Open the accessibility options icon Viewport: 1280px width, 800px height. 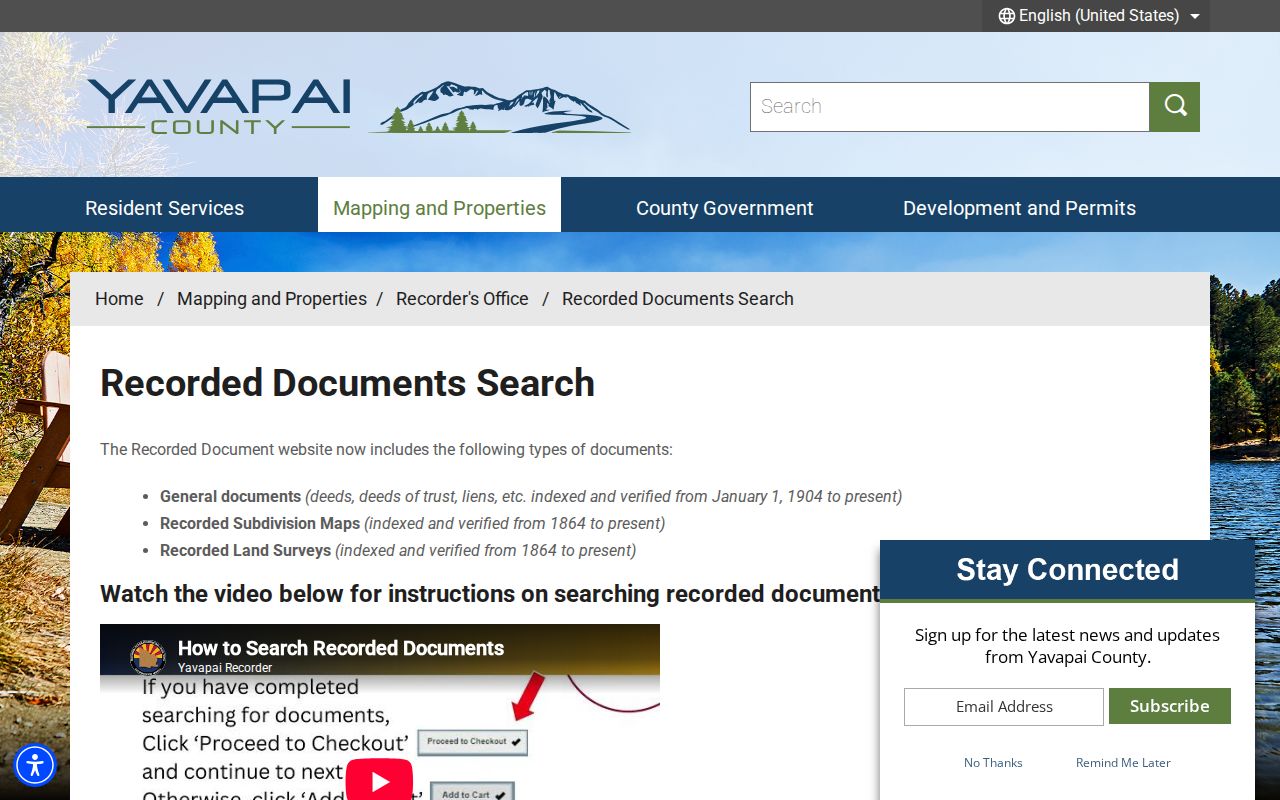coord(35,765)
